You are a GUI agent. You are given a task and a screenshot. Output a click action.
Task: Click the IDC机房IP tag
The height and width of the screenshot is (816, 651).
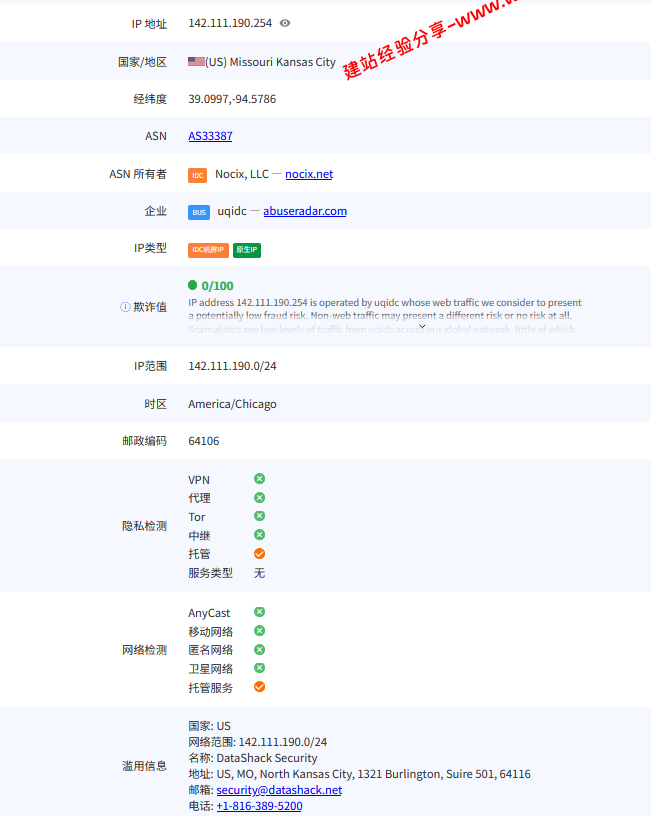click(208, 250)
